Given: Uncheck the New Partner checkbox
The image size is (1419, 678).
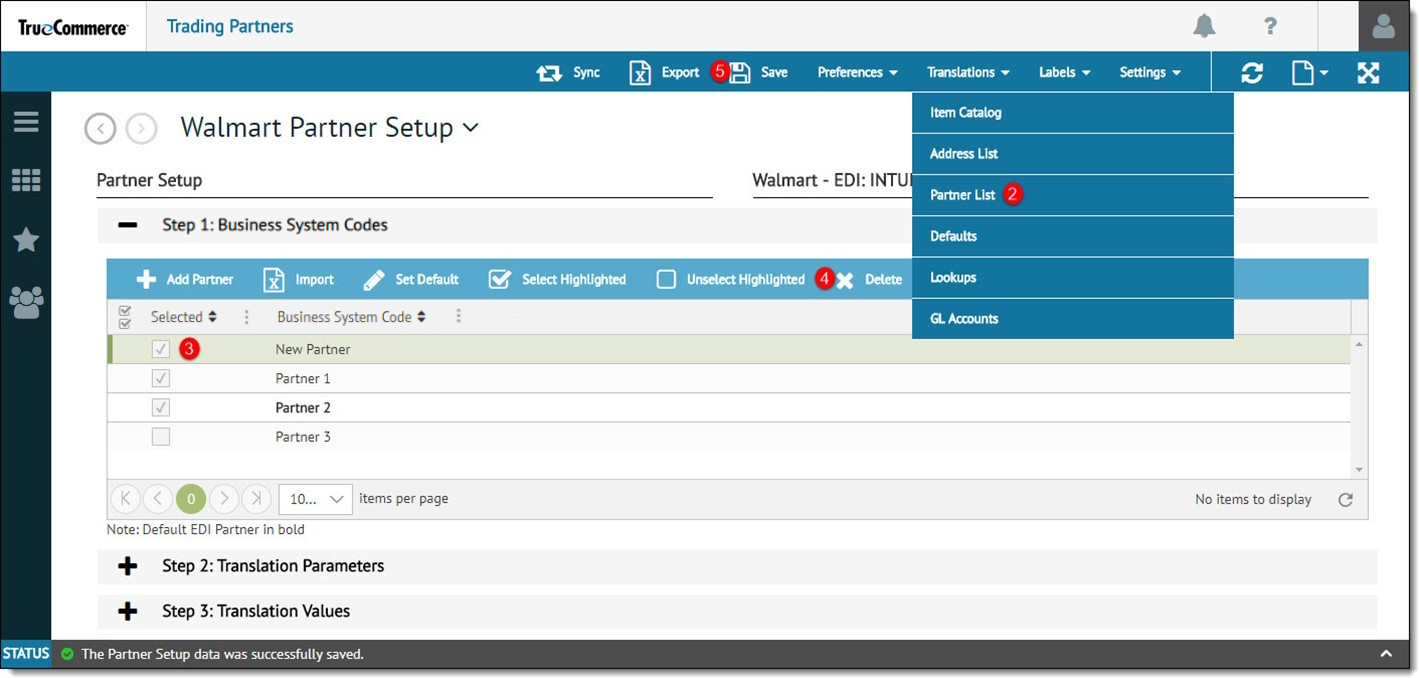Looking at the screenshot, I should [160, 348].
